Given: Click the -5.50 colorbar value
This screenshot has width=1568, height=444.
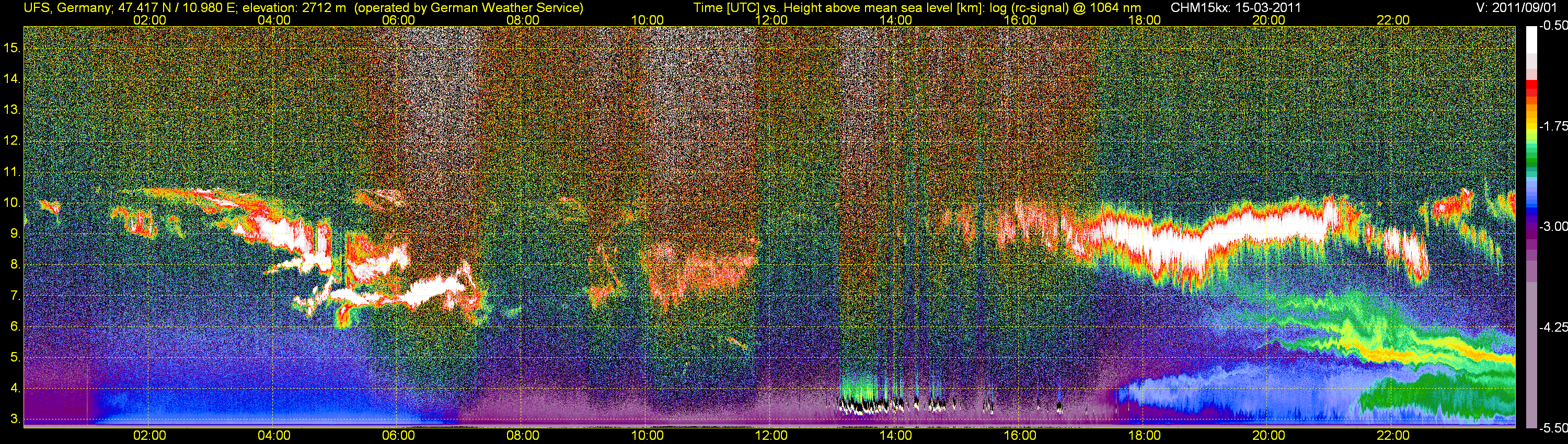Looking at the screenshot, I should point(1553,428).
